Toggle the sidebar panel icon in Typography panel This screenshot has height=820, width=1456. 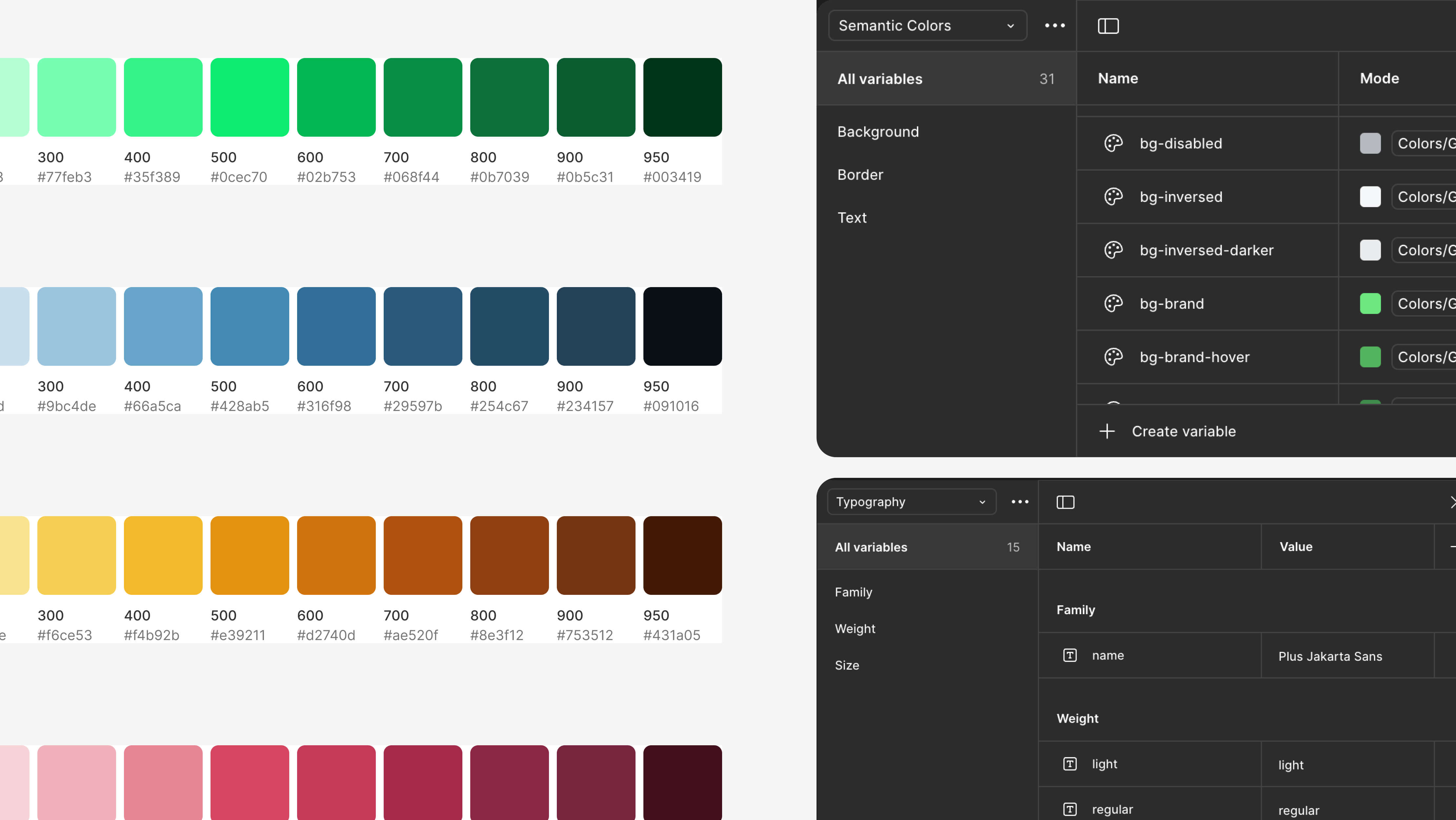1065,501
